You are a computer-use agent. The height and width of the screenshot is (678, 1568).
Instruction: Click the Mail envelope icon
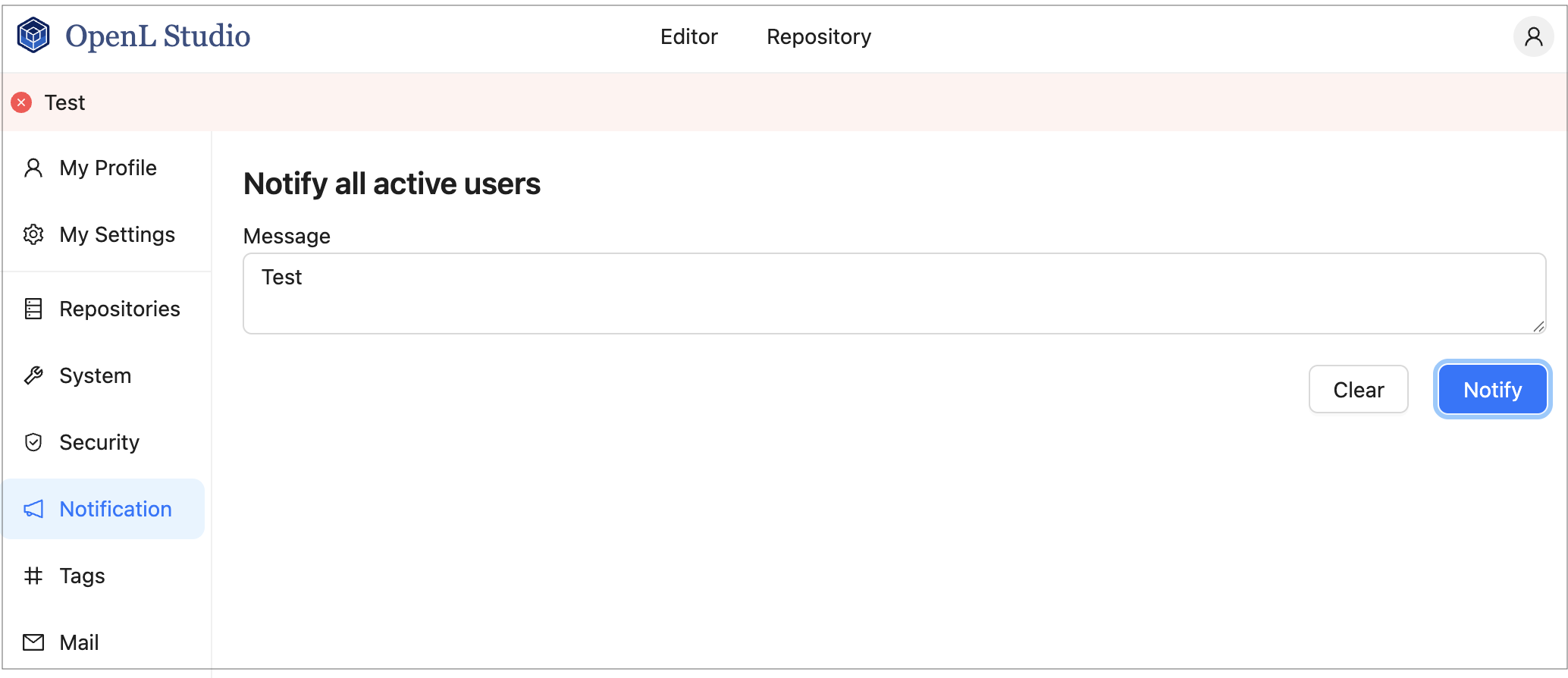(33, 642)
